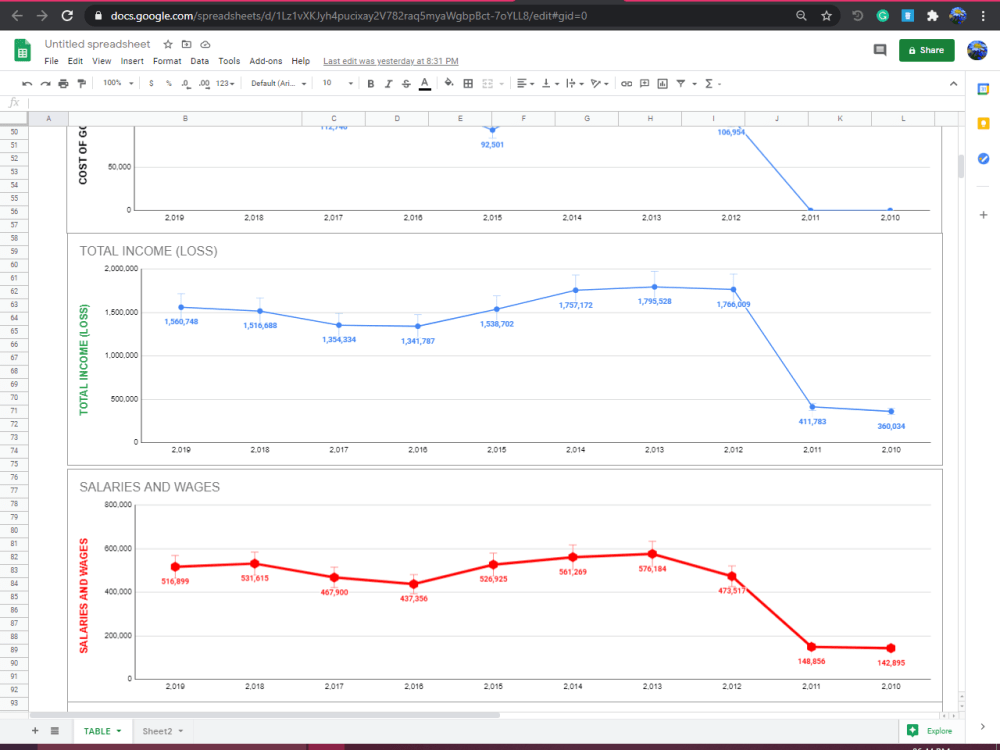This screenshot has width=1000, height=750.
Task: Open the Borders tool
Action: pos(467,83)
